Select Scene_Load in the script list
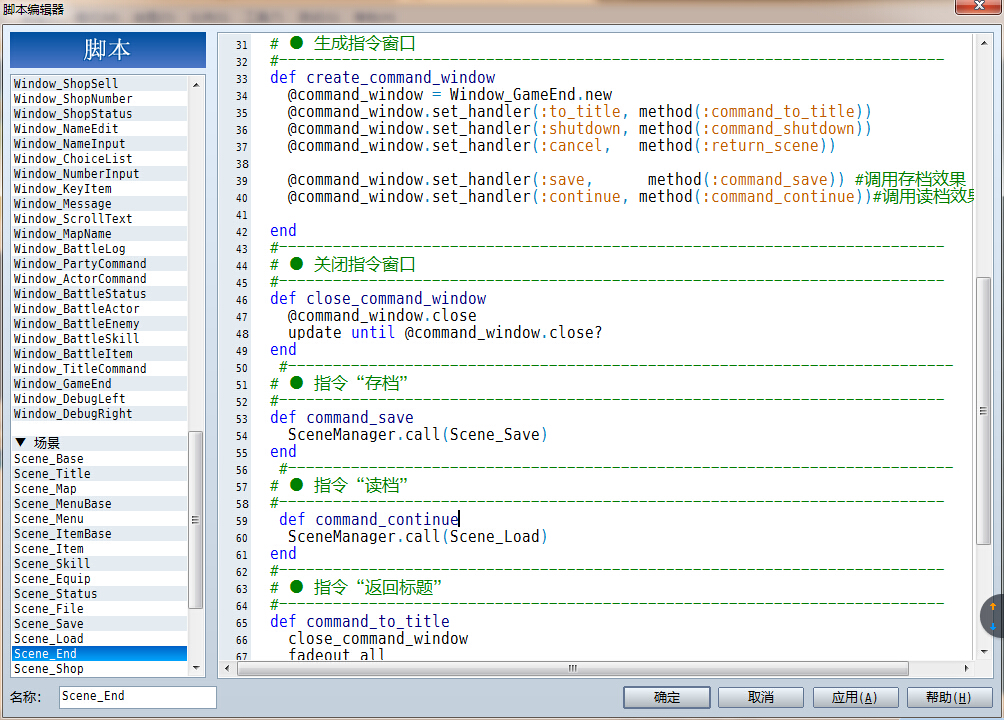Screen dimensions: 1004x720 pyautogui.click(x=99, y=639)
